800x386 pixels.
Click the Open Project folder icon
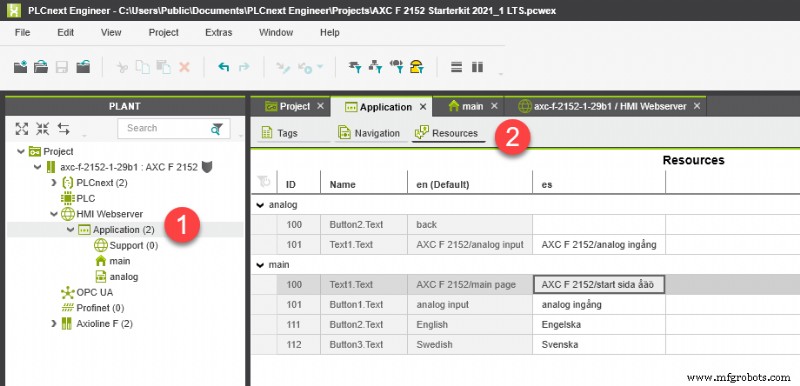(41, 67)
